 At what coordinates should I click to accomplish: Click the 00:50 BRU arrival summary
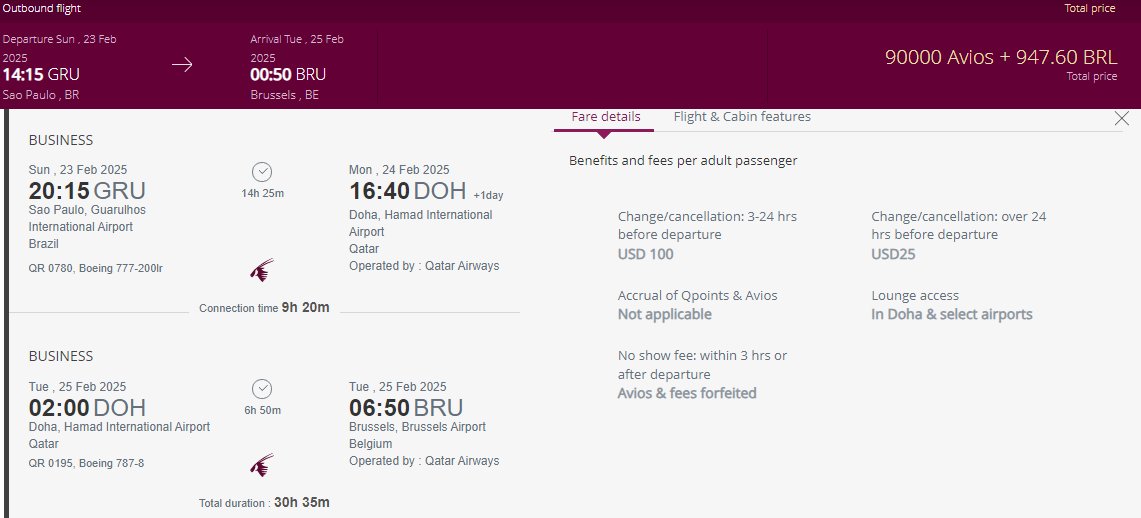tap(288, 74)
